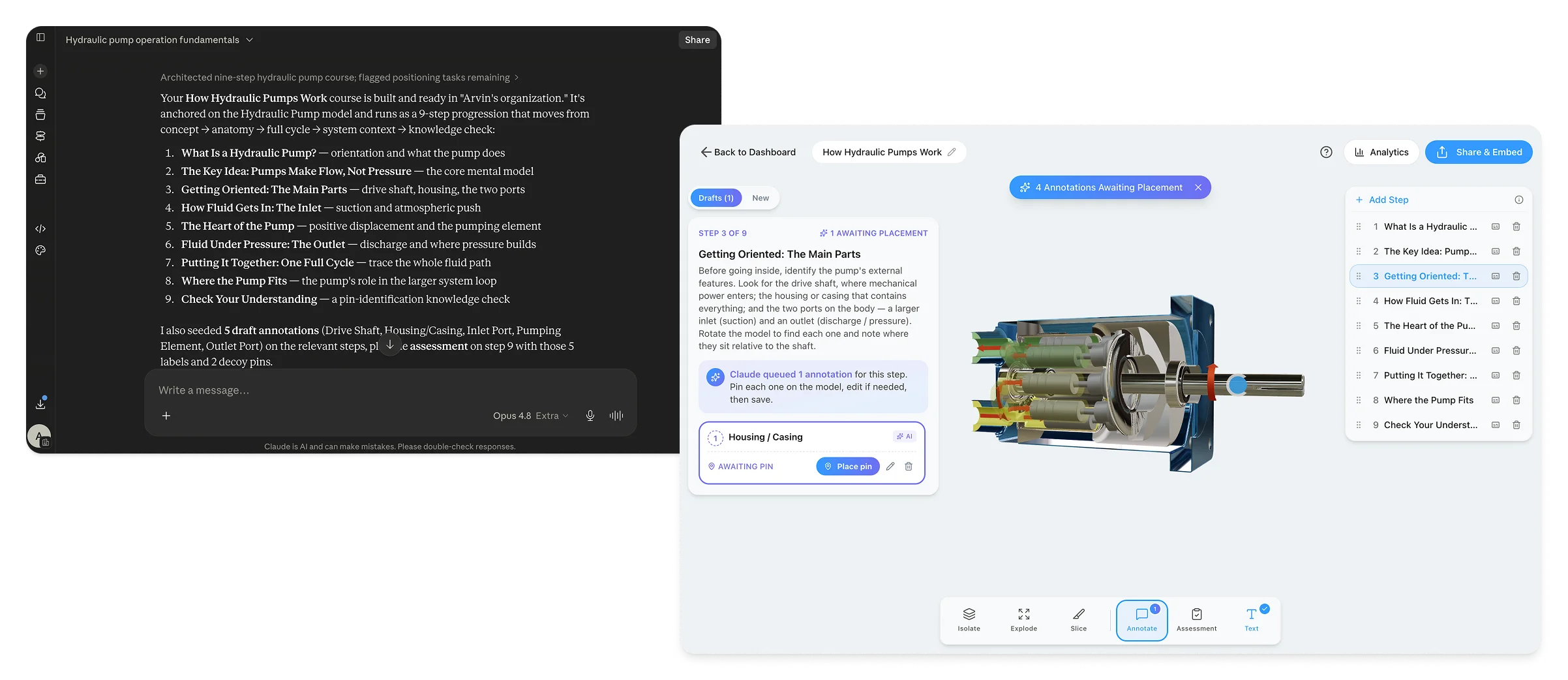Click Share in the Claude chat window
1568x680 pixels.
697,40
